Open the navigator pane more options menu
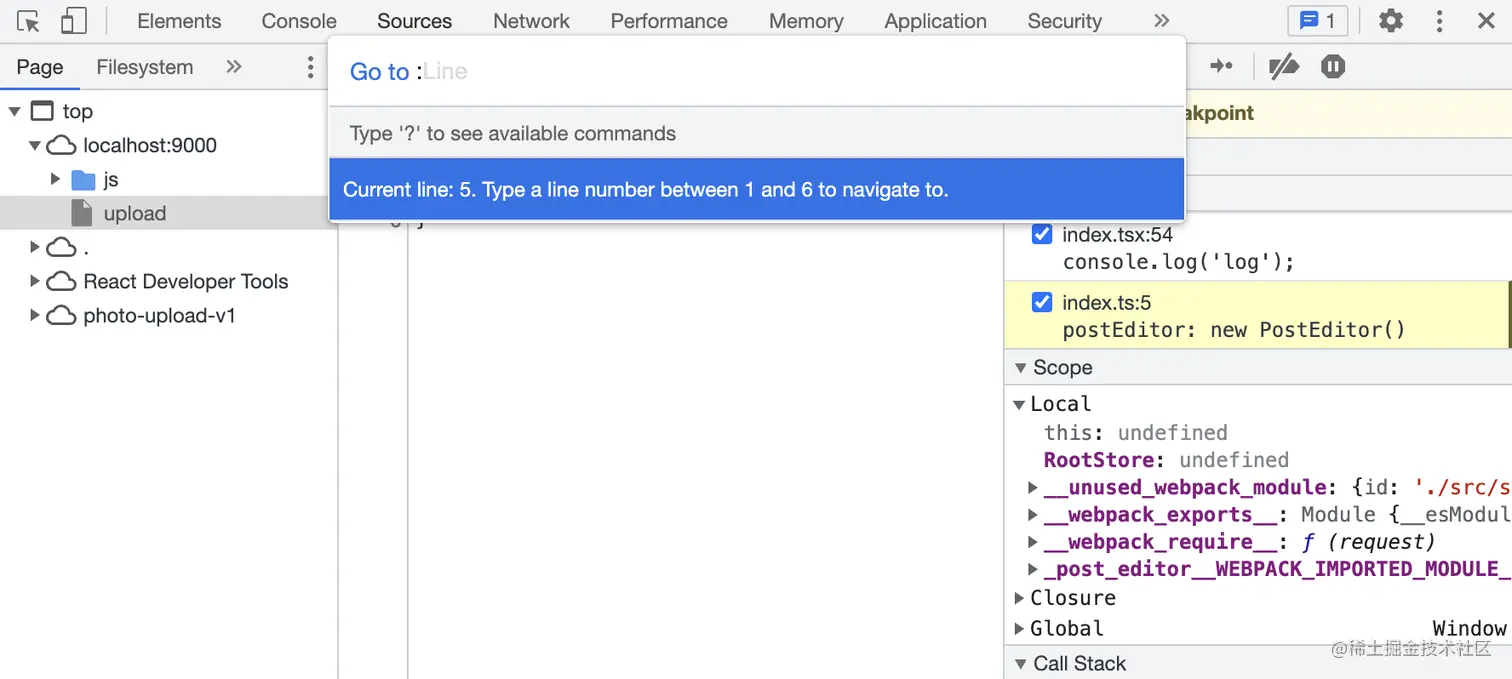The height and width of the screenshot is (679, 1512). pos(310,67)
